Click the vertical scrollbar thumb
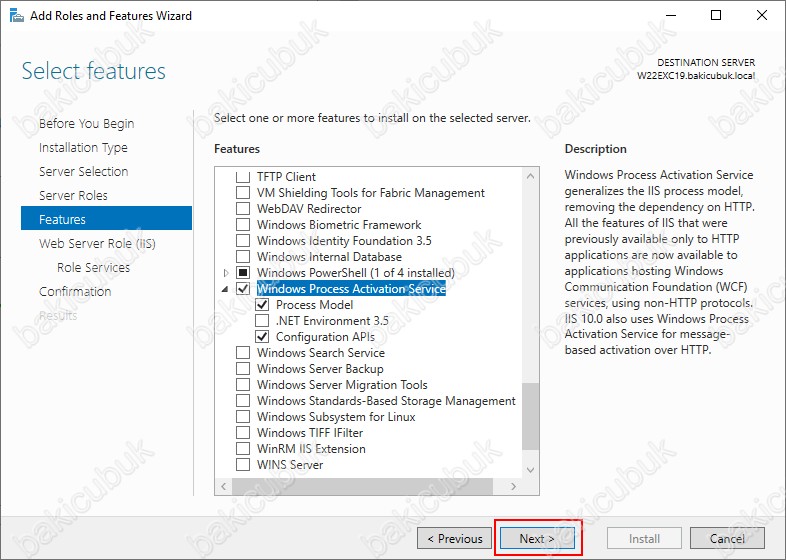This screenshot has width=786, height=560. pos(530,417)
